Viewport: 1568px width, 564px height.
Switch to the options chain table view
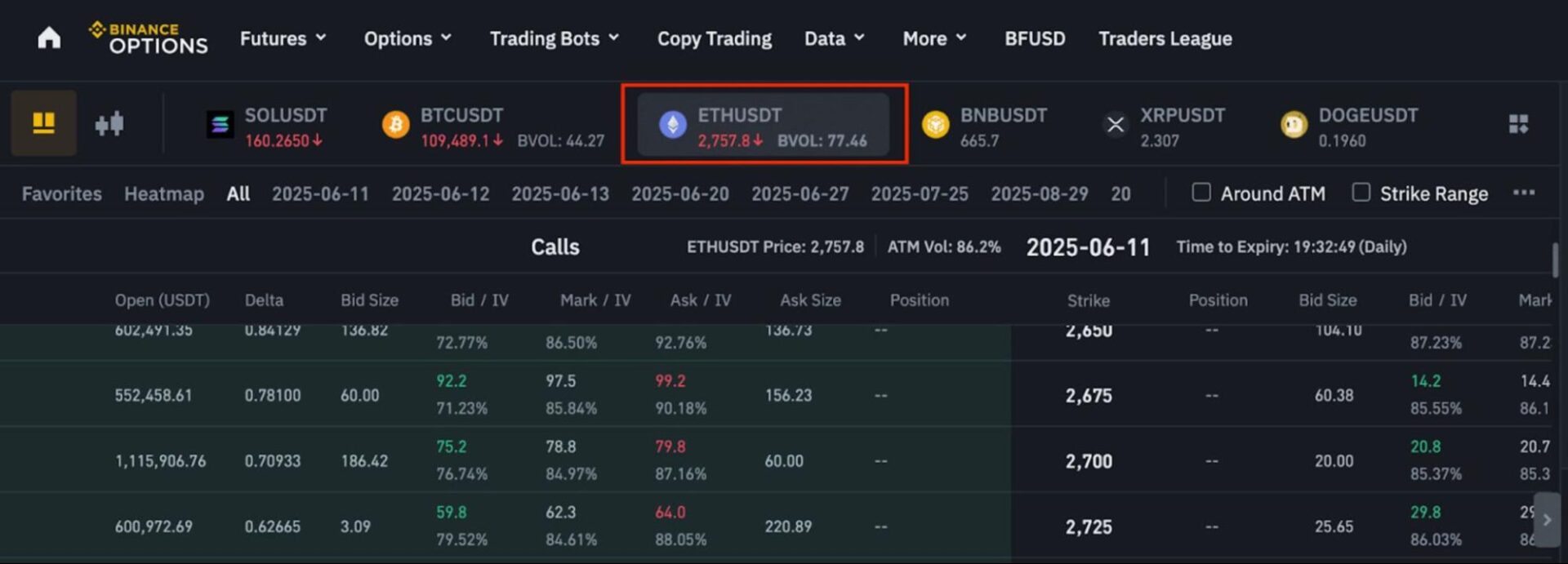coord(43,123)
